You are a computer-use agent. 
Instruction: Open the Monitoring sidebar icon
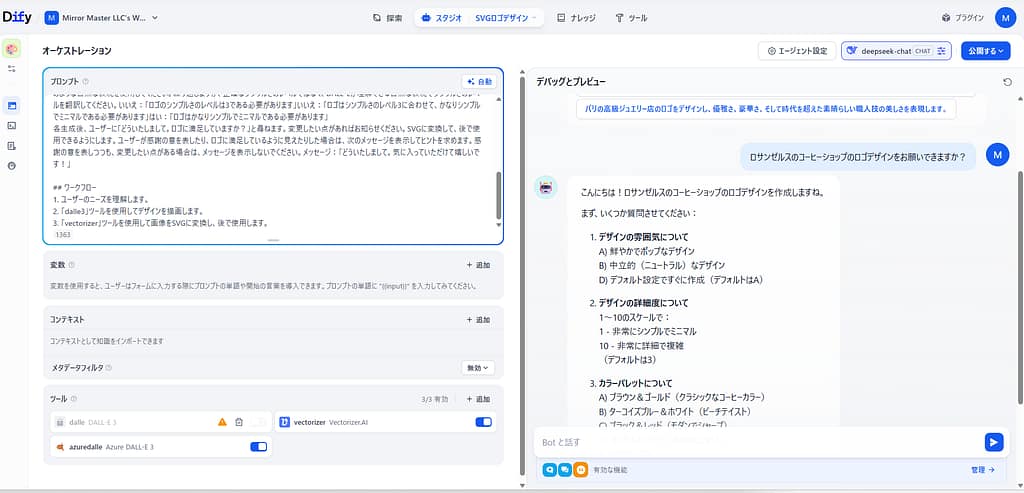click(12, 166)
